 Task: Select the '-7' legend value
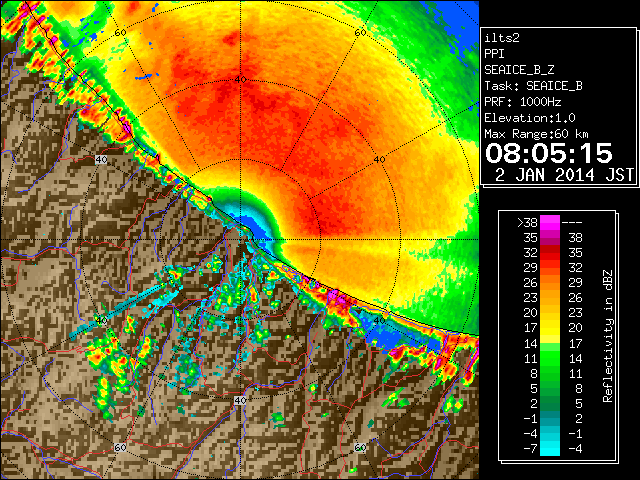coord(530,449)
